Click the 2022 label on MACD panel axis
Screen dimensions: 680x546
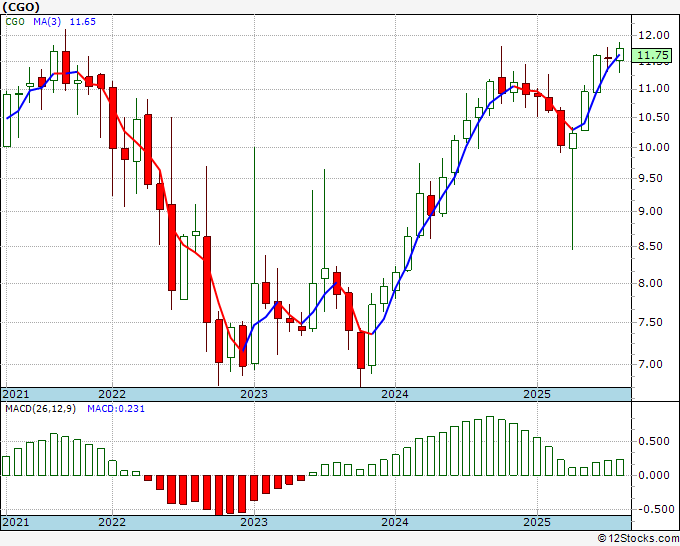point(112,522)
